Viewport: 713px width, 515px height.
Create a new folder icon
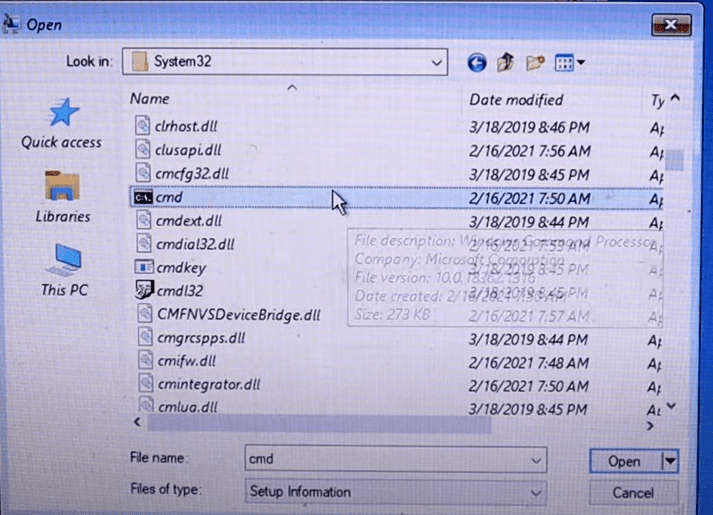535,63
